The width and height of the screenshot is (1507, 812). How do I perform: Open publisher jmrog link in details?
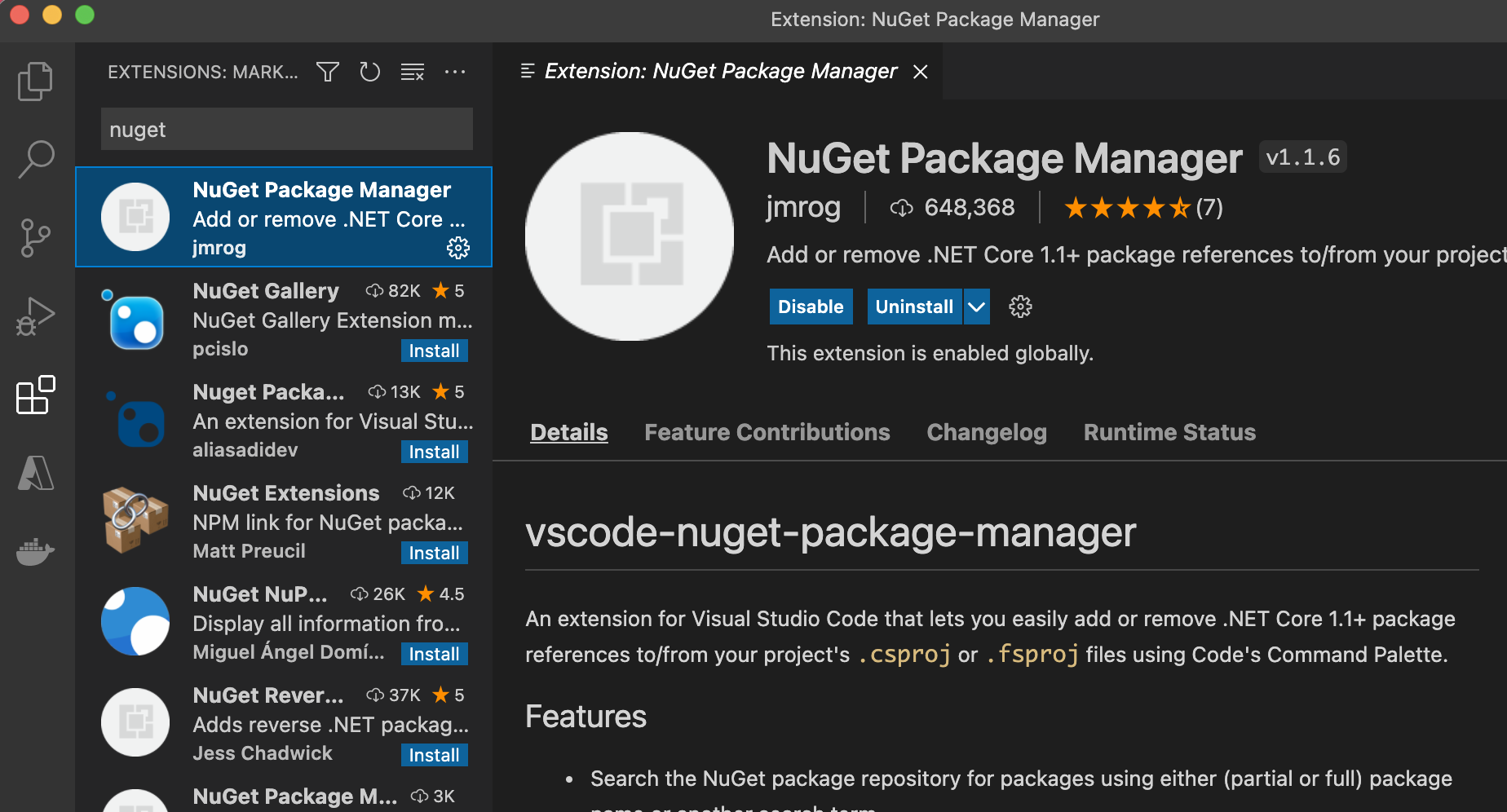(803, 208)
